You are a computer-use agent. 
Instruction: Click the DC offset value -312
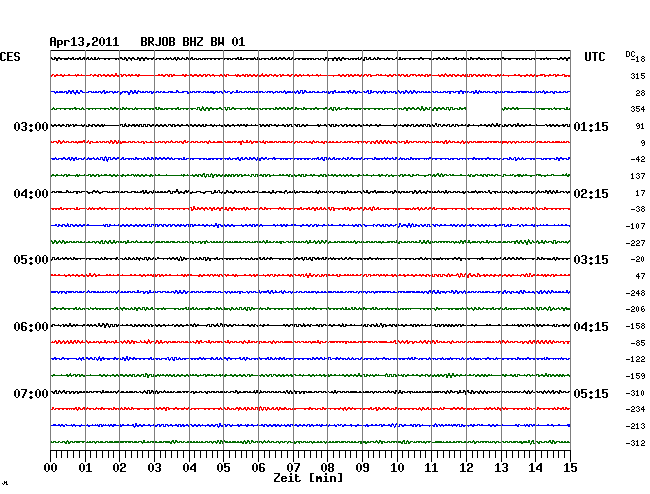[x=635, y=443]
